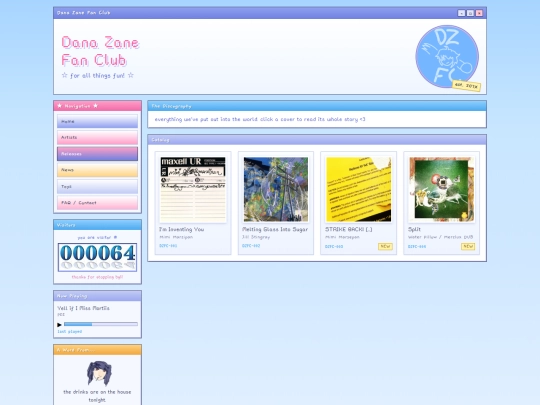The image size is (540, 405).
Task: Click the est. date tag on logo
Action: (466, 85)
